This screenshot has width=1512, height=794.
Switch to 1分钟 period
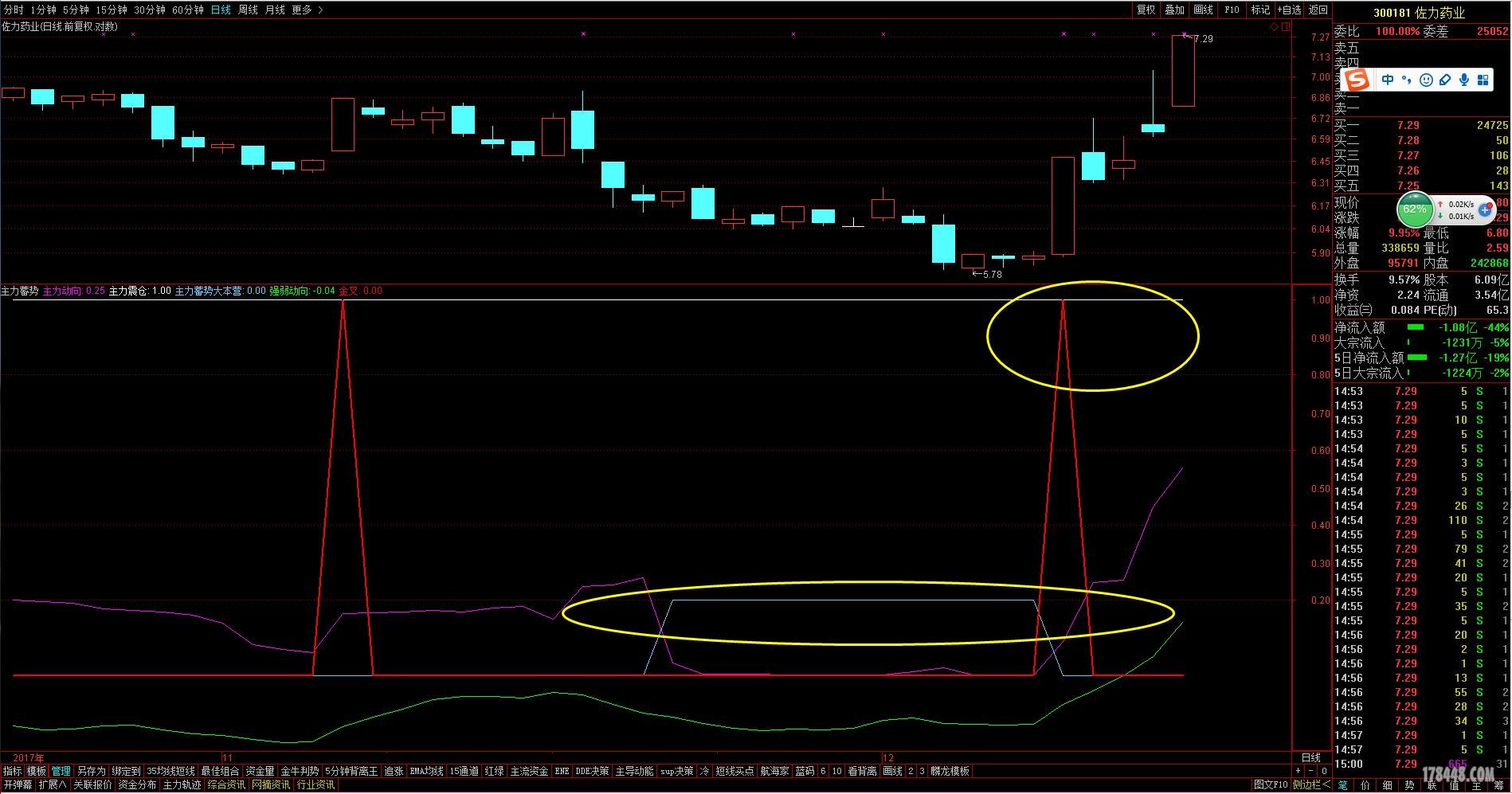click(43, 10)
